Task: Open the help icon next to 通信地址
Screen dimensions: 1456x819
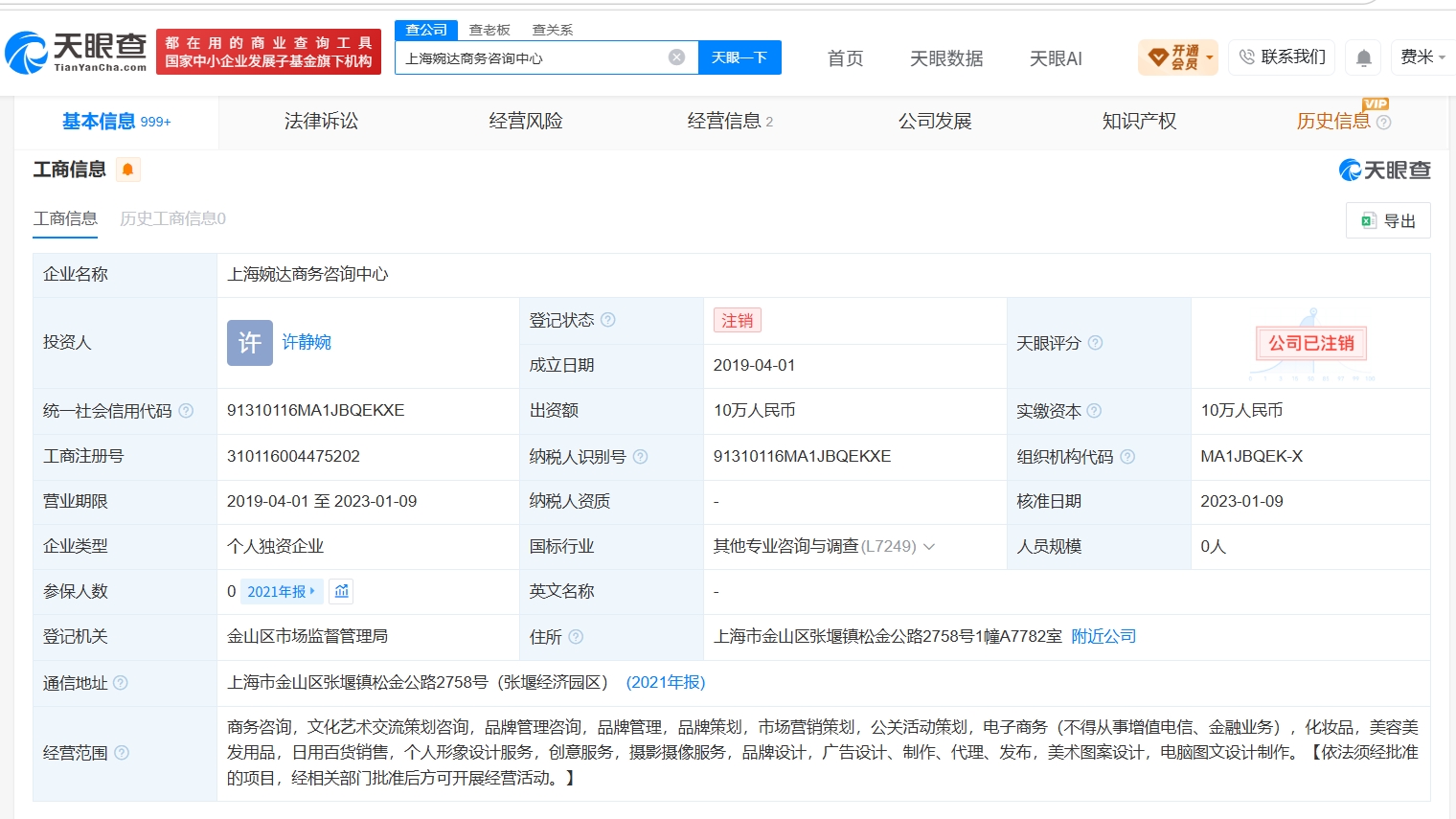Action: click(121, 683)
